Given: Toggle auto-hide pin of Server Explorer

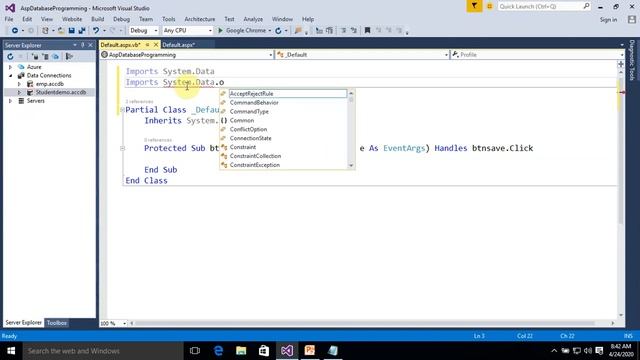Looking at the screenshot, I should (82, 45).
